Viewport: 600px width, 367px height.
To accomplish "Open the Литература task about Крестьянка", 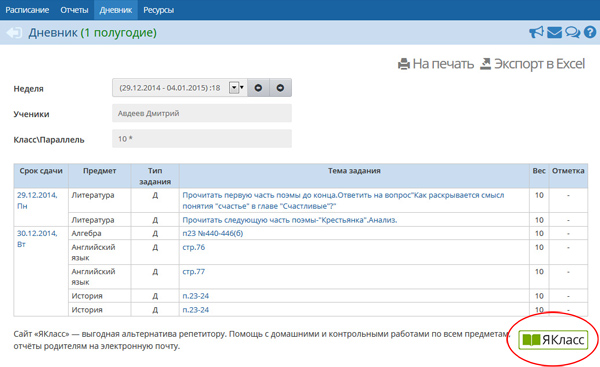I will click(x=290, y=220).
